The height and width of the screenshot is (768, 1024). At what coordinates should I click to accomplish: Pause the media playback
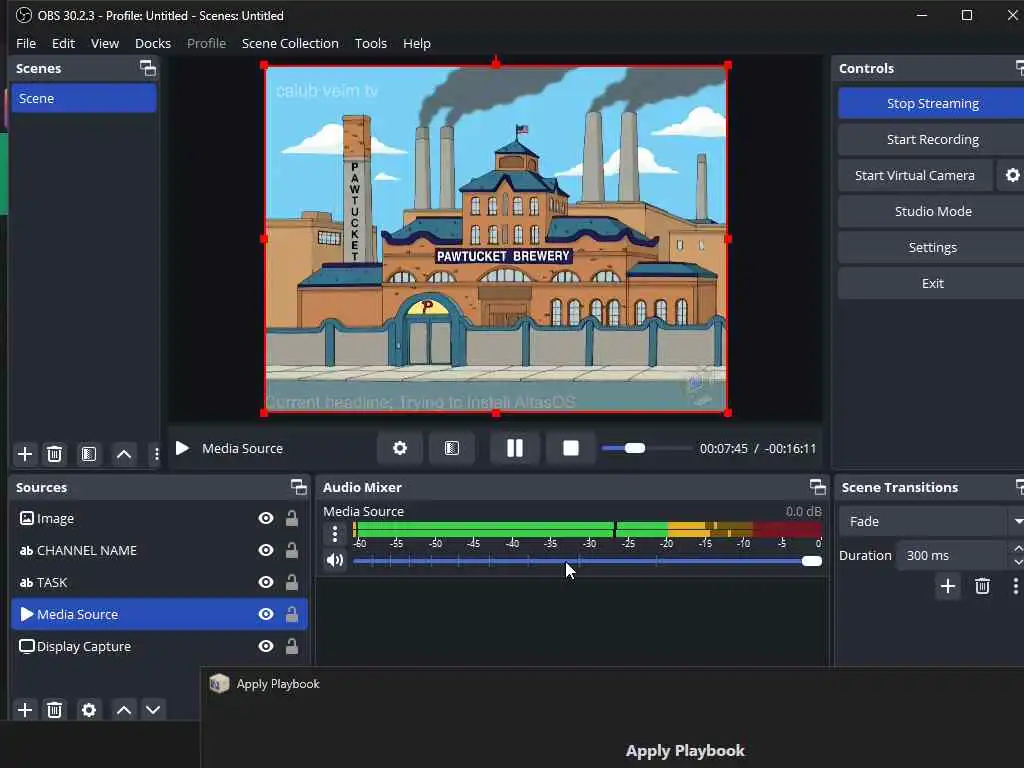pos(515,448)
